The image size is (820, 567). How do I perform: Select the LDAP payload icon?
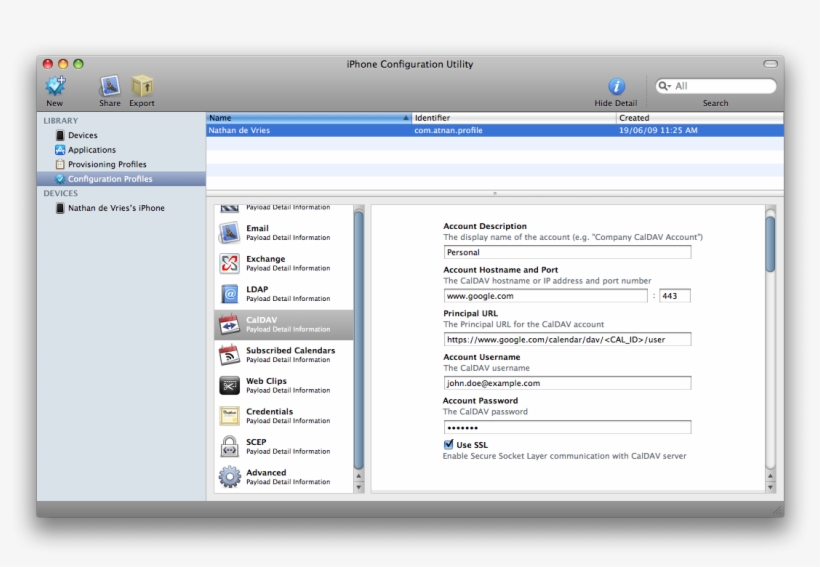[x=229, y=294]
